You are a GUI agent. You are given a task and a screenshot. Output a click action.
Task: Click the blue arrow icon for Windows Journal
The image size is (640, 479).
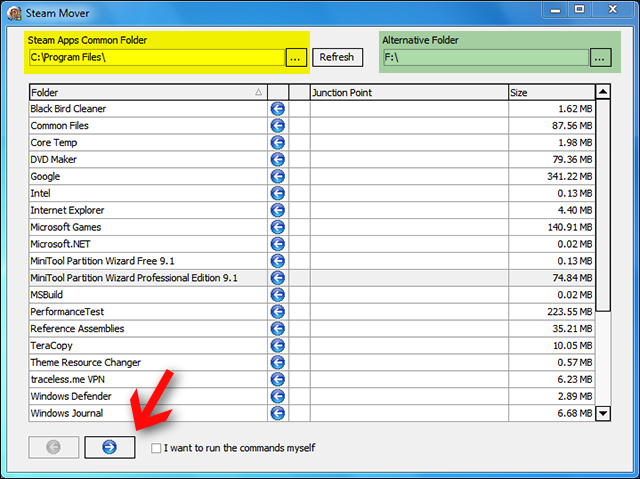point(278,413)
